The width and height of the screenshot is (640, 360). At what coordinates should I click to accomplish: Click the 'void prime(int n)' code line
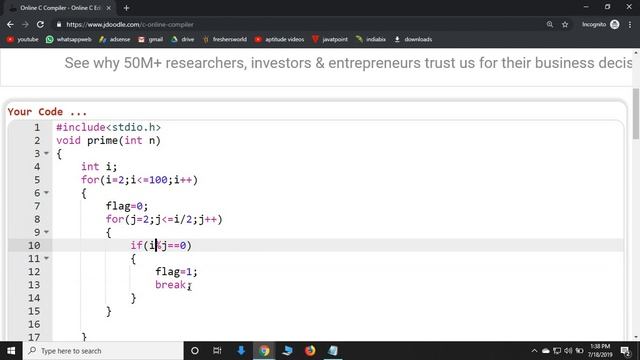[x=109, y=140]
